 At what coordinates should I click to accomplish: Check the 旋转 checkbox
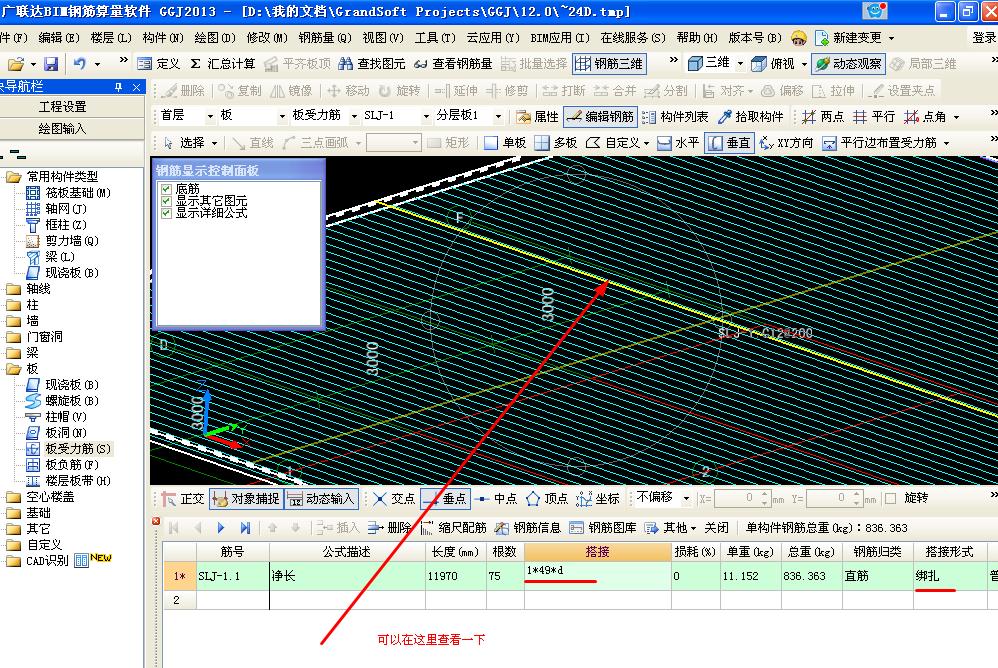click(x=891, y=498)
